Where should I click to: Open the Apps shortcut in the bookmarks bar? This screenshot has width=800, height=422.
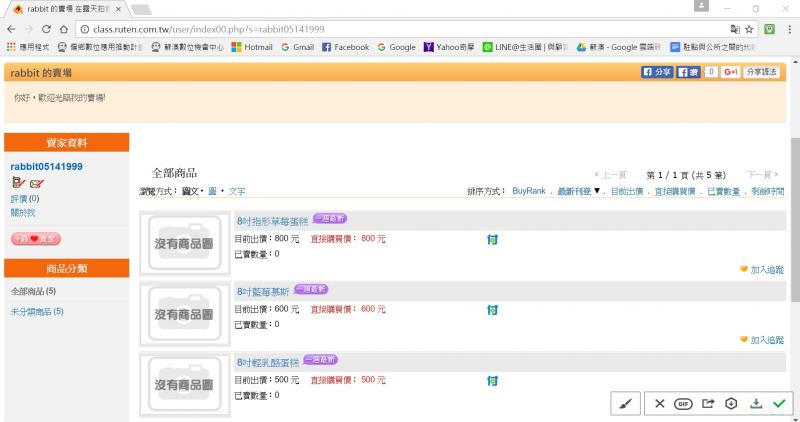[x=28, y=47]
